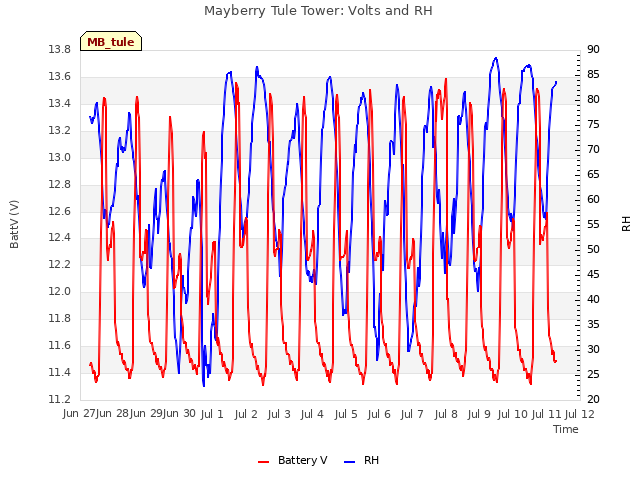640x480 pixels.
Task: Toggle the Battery V legend entry
Action: pyautogui.click(x=293, y=460)
